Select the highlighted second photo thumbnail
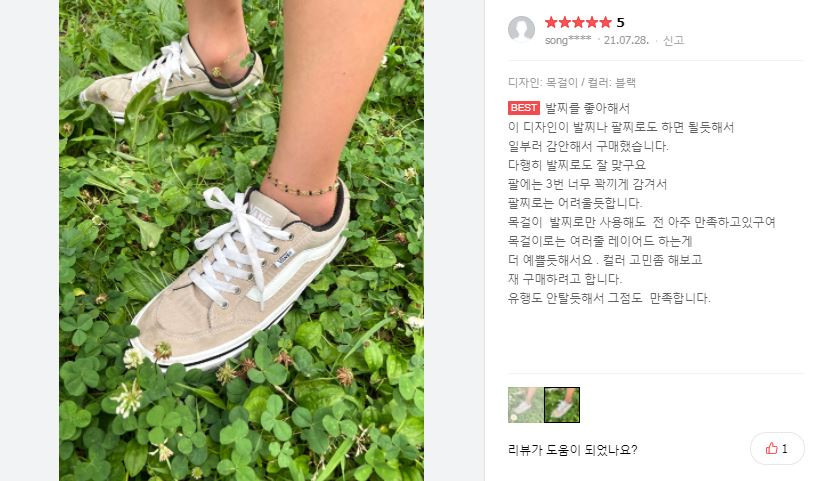 click(562, 405)
